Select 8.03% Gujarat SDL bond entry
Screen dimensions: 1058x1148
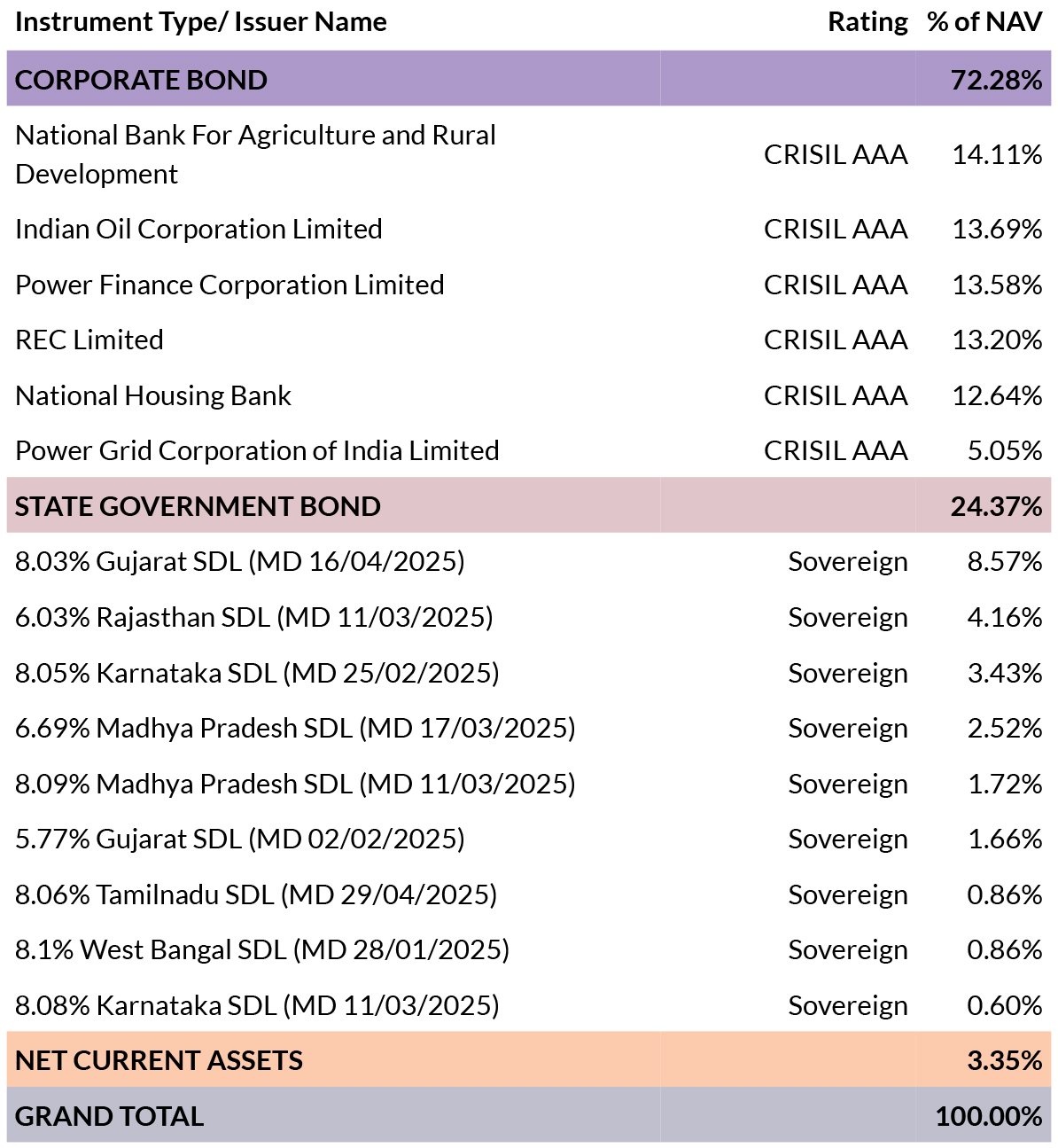point(240,561)
